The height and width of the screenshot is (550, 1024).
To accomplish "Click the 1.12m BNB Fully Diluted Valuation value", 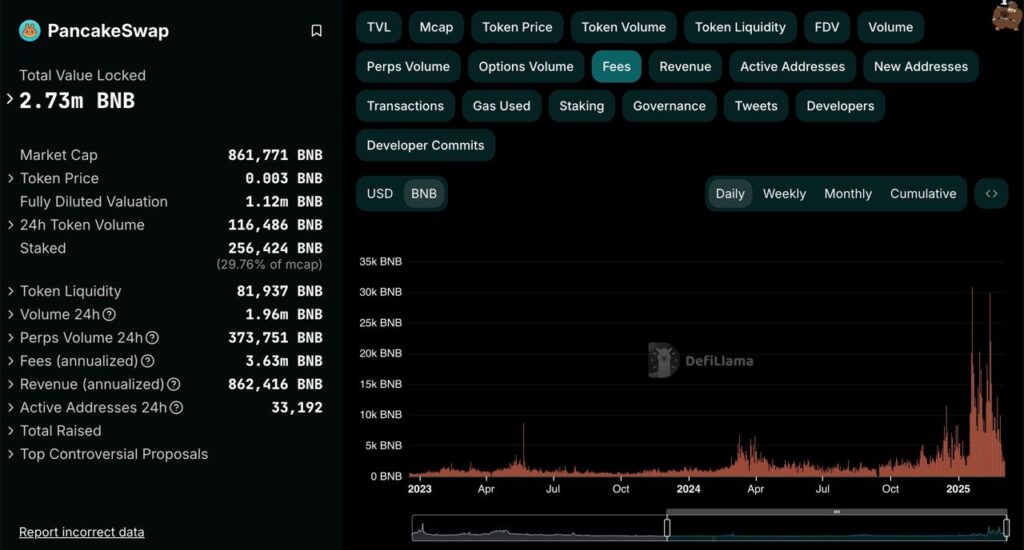I will coord(283,202).
